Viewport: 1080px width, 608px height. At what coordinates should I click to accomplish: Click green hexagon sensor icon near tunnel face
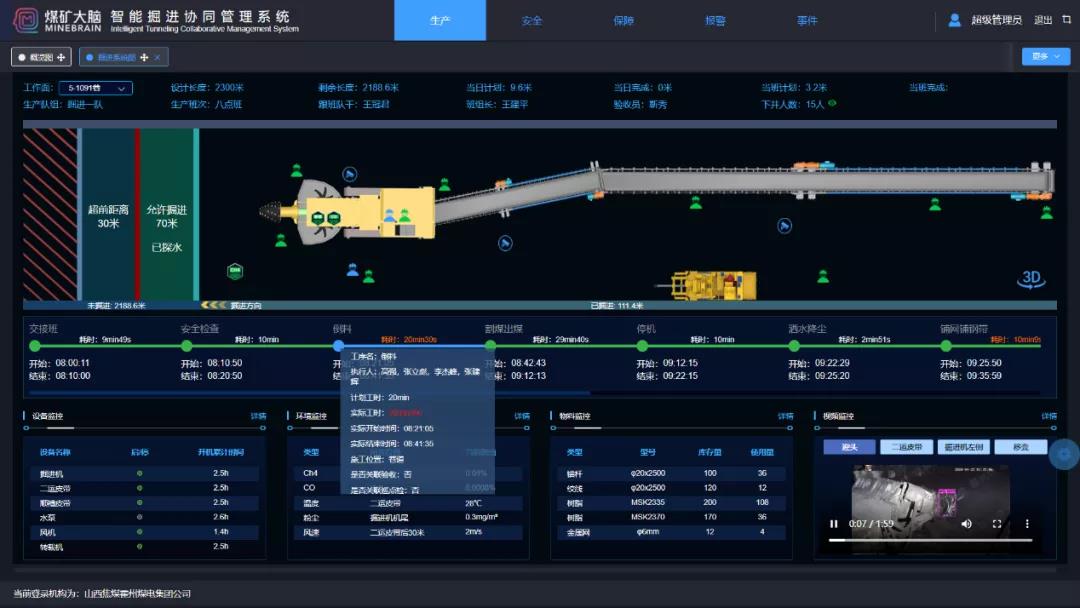coord(235,271)
